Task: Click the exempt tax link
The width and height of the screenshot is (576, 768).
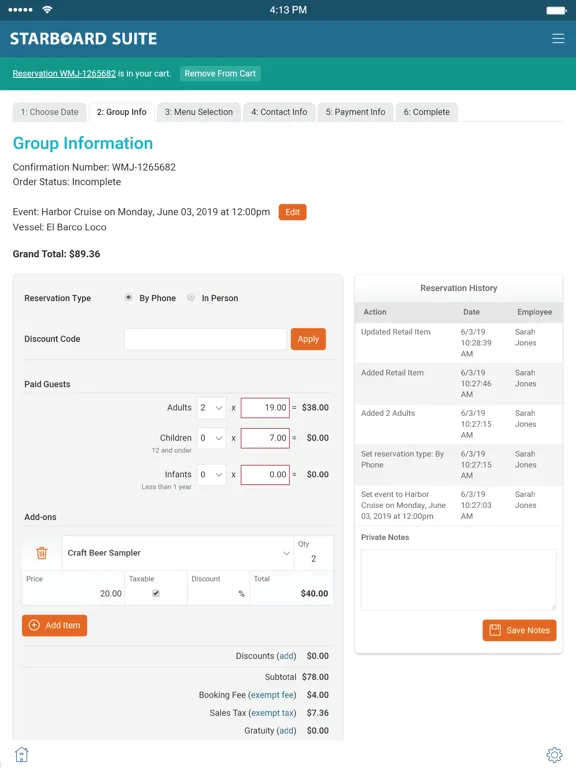Action: (x=272, y=713)
